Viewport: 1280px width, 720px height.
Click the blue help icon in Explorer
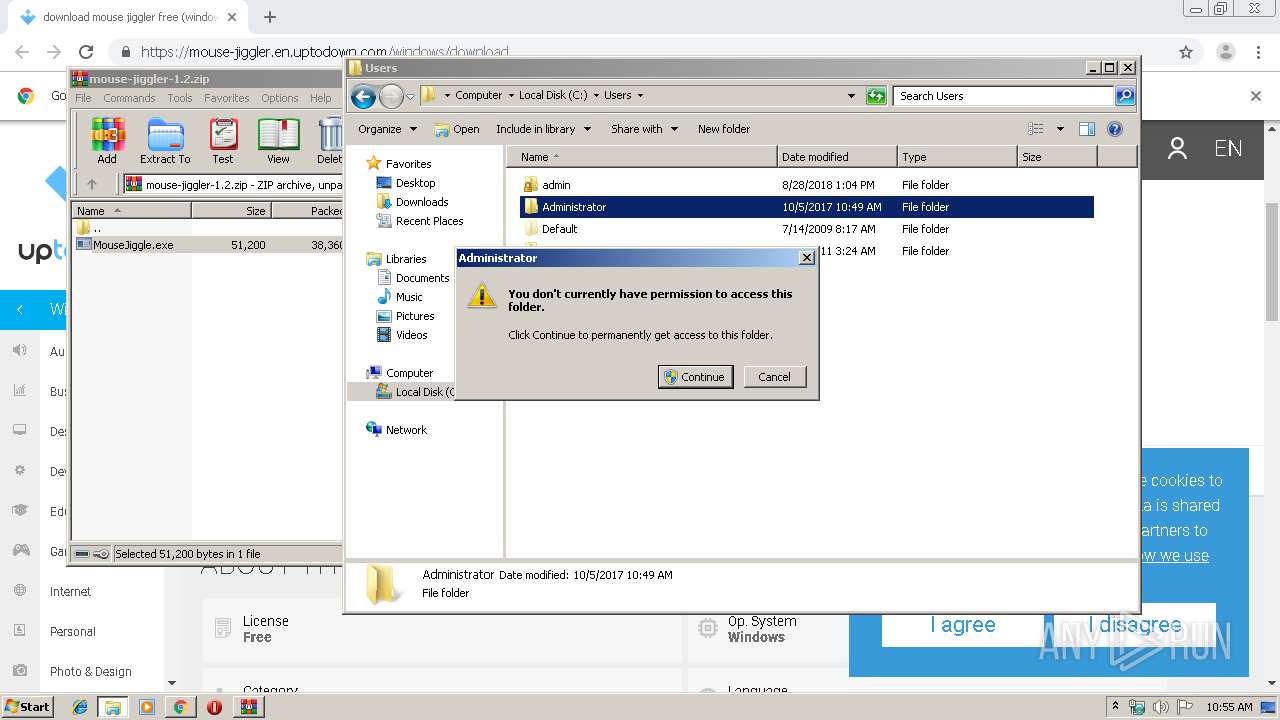click(x=1115, y=129)
